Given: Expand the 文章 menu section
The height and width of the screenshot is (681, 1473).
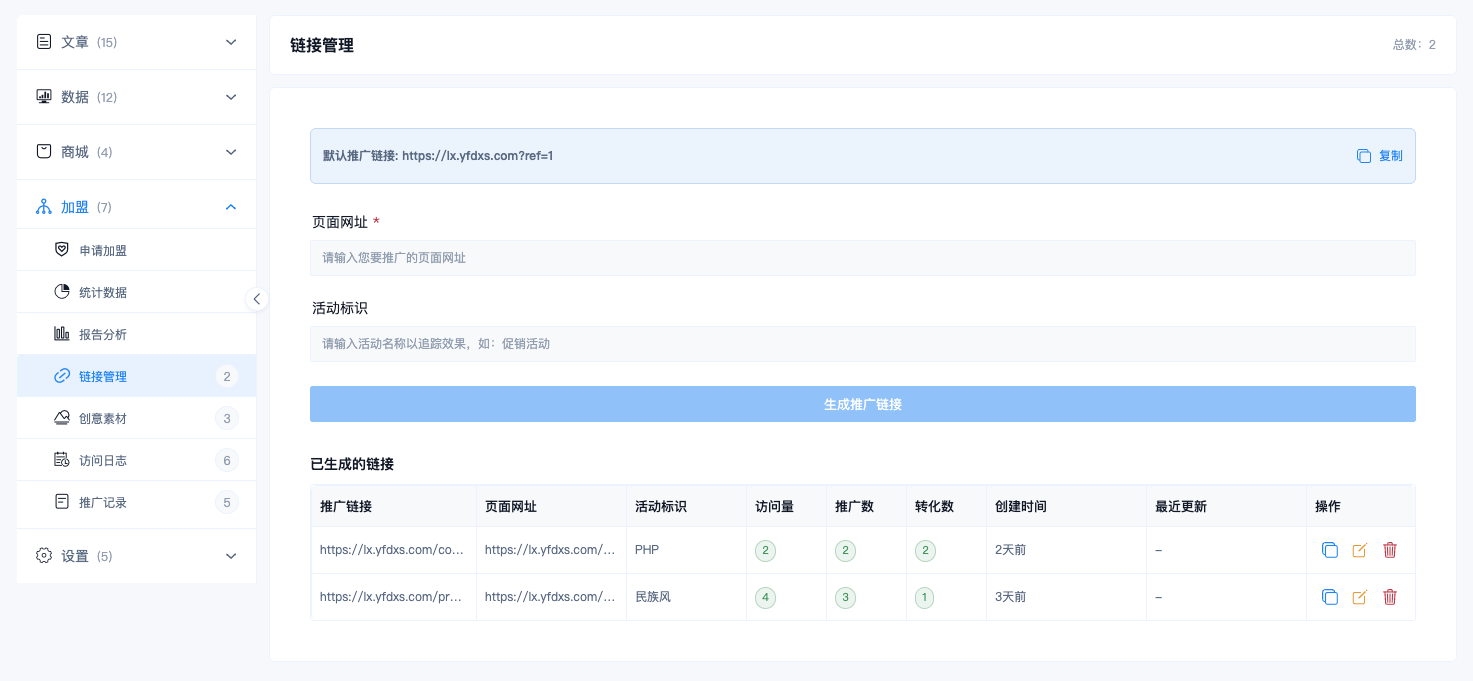Looking at the screenshot, I should (x=136, y=42).
